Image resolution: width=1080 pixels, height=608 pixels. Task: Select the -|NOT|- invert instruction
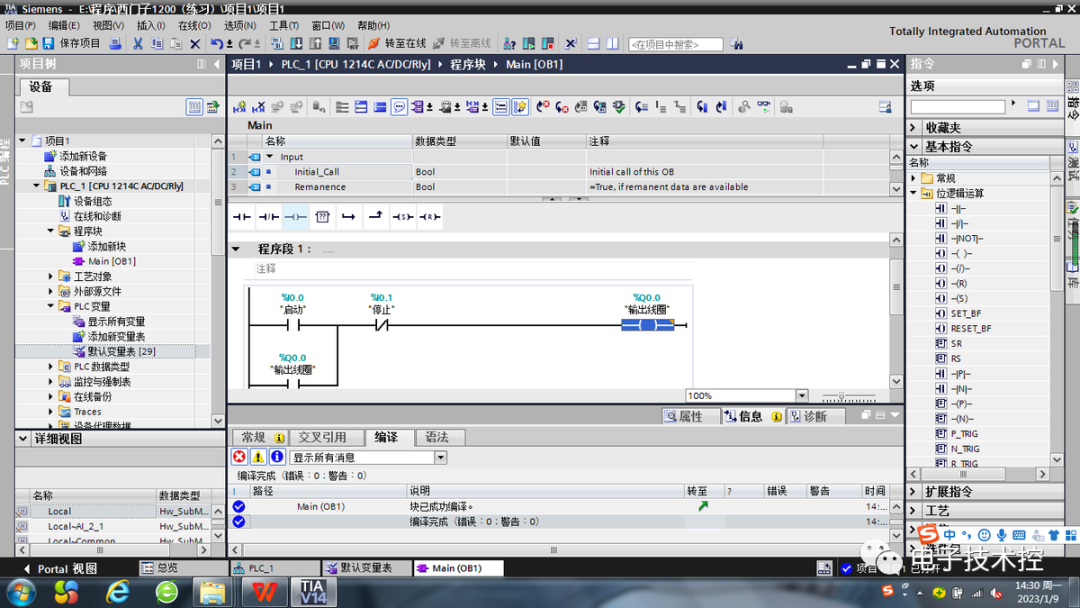pos(966,238)
